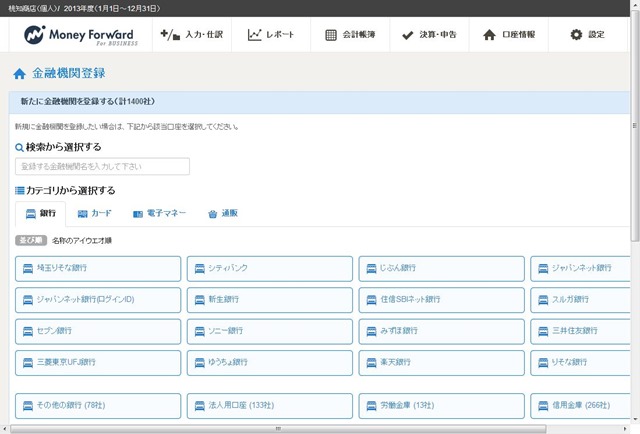Click the blue home icon by 金融機関登録
The height and width of the screenshot is (434, 640).
tap(19, 74)
